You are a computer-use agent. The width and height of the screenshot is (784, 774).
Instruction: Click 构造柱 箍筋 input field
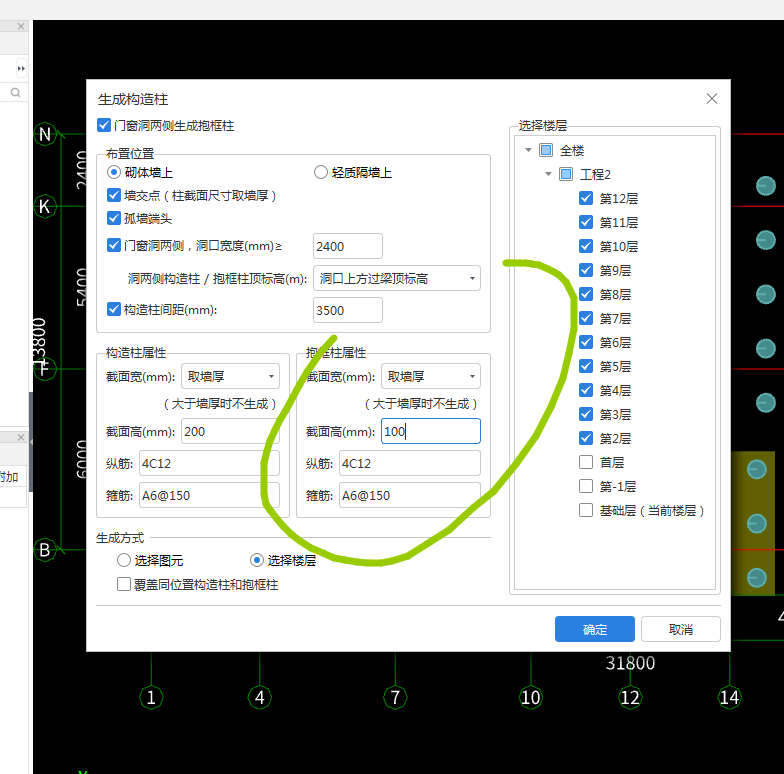(x=209, y=495)
